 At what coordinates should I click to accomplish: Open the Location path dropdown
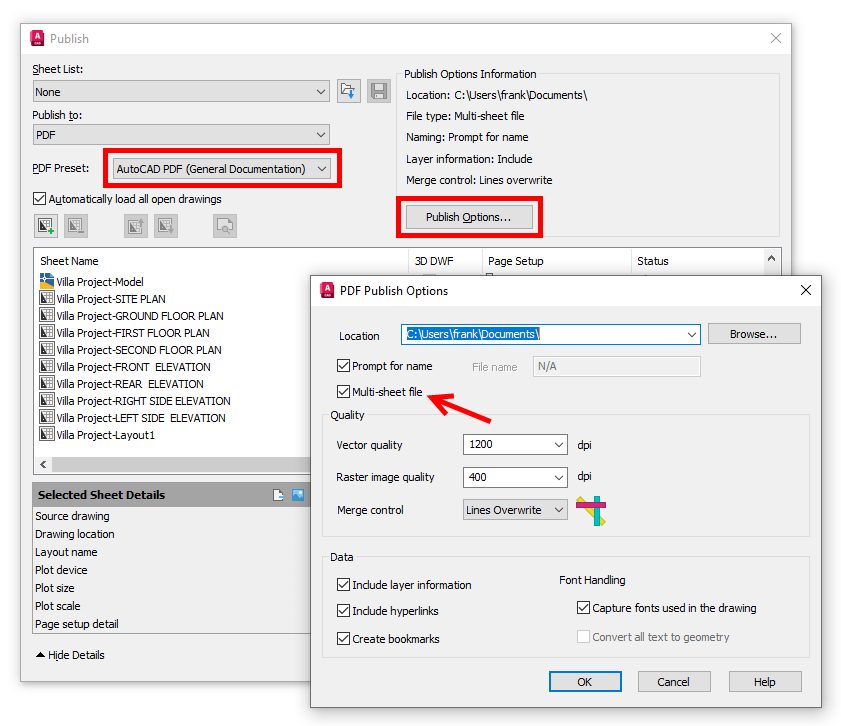(692, 335)
